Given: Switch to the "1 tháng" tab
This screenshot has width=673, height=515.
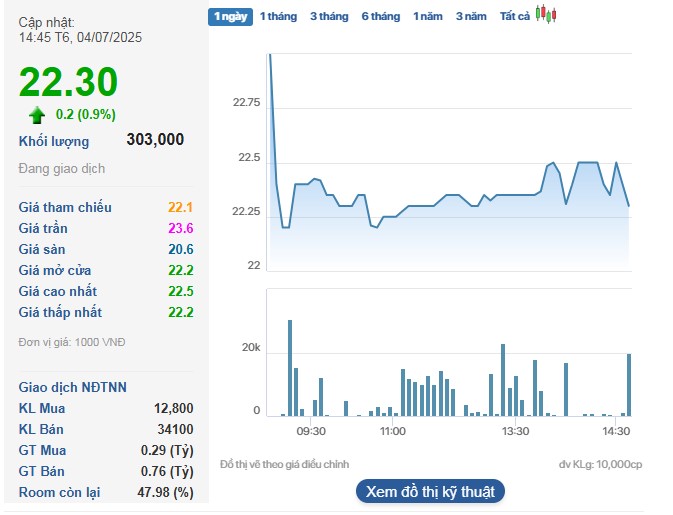Looking at the screenshot, I should tap(277, 16).
